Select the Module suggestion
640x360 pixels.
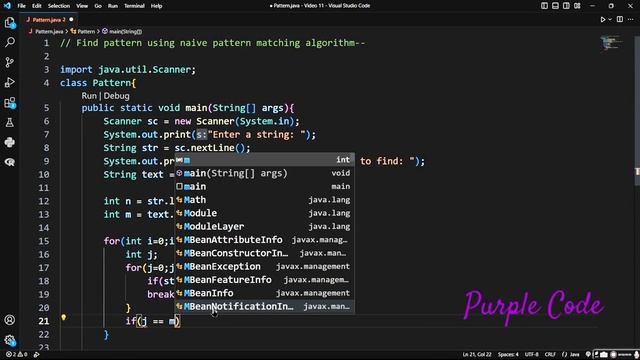coord(264,213)
